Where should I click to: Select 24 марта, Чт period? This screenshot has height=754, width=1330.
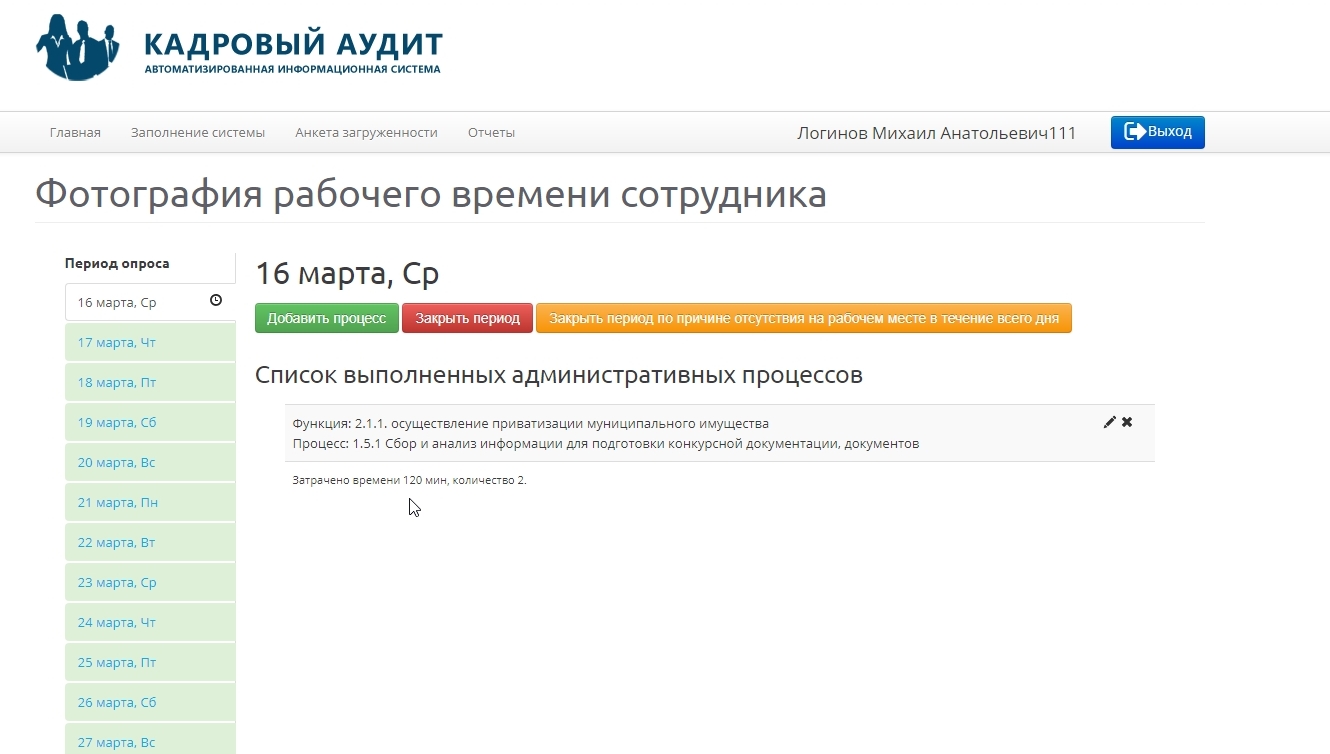coord(150,622)
